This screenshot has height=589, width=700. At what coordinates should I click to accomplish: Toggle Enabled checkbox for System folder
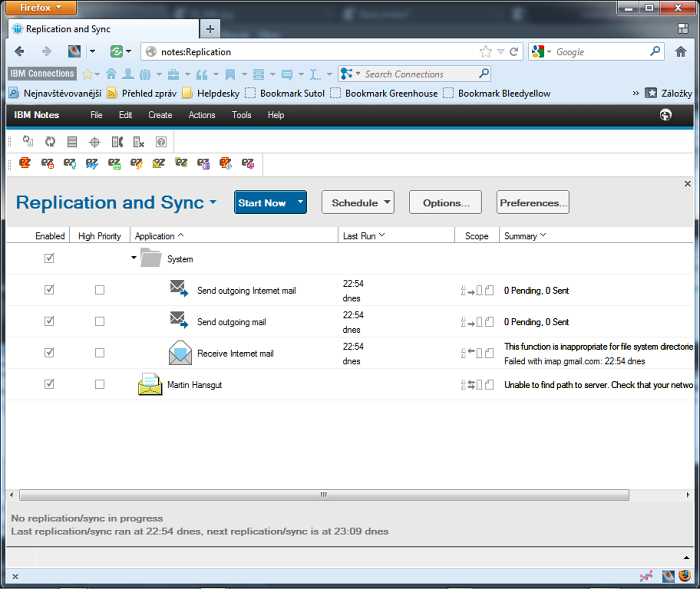click(x=49, y=258)
